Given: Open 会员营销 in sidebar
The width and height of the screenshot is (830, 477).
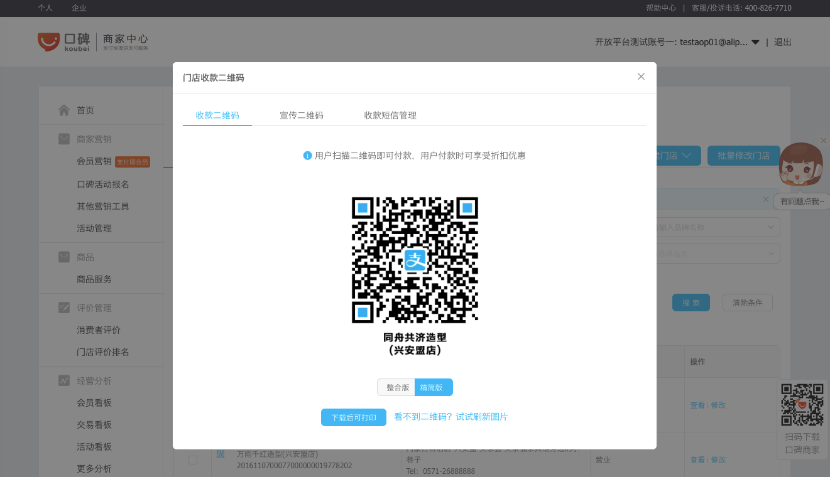Looking at the screenshot, I should pyautogui.click(x=94, y=161).
